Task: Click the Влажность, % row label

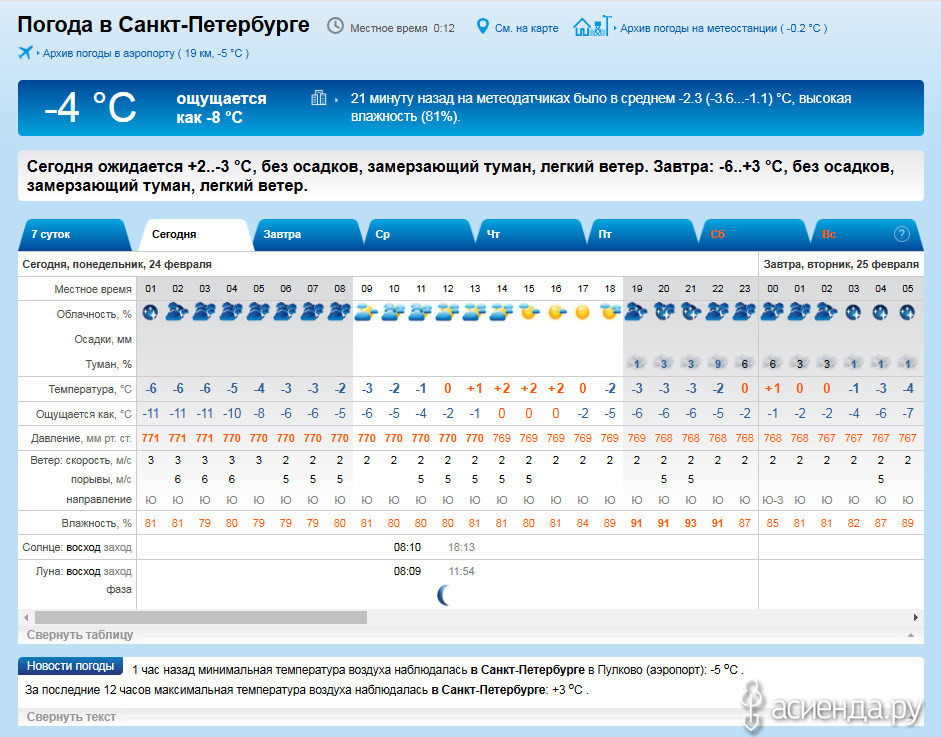Action: pos(96,523)
